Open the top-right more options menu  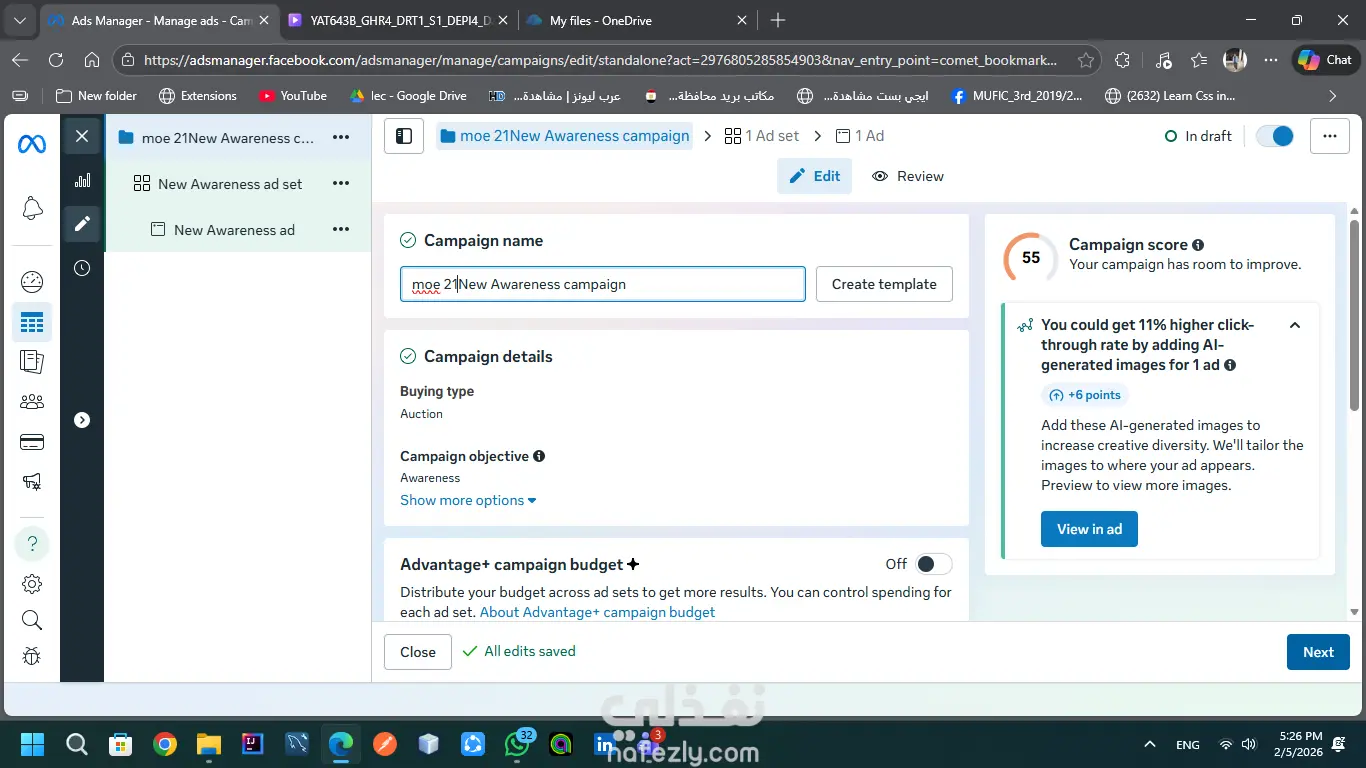tap(1329, 136)
